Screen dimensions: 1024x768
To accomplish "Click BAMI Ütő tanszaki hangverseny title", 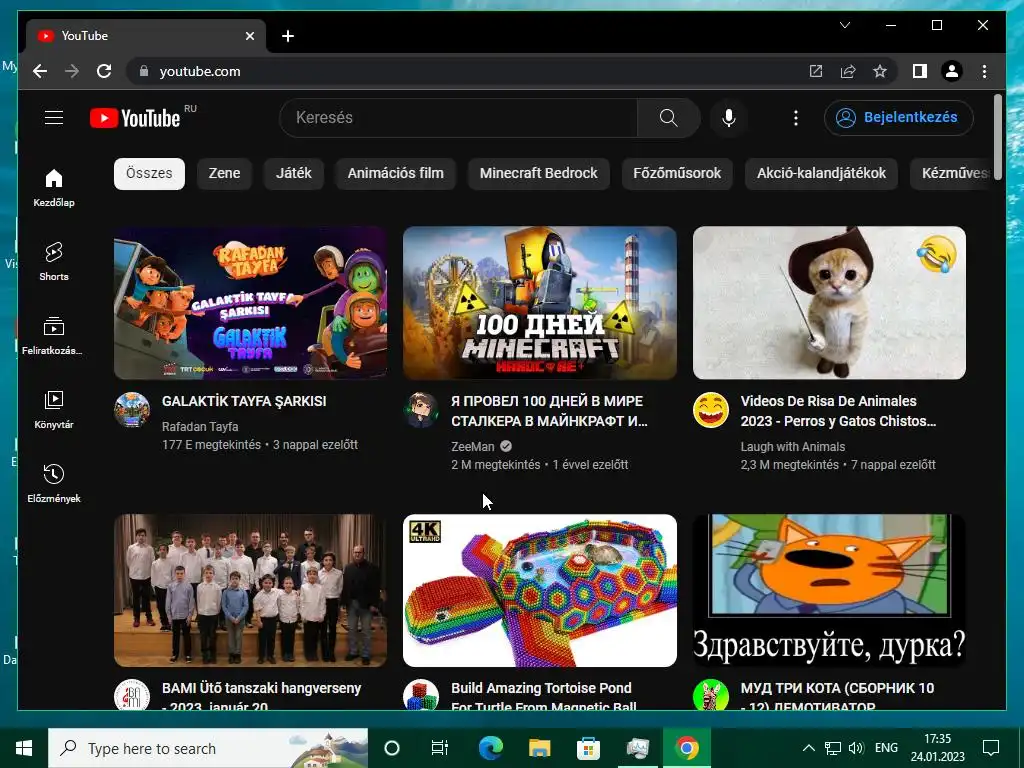I will (x=261, y=696).
